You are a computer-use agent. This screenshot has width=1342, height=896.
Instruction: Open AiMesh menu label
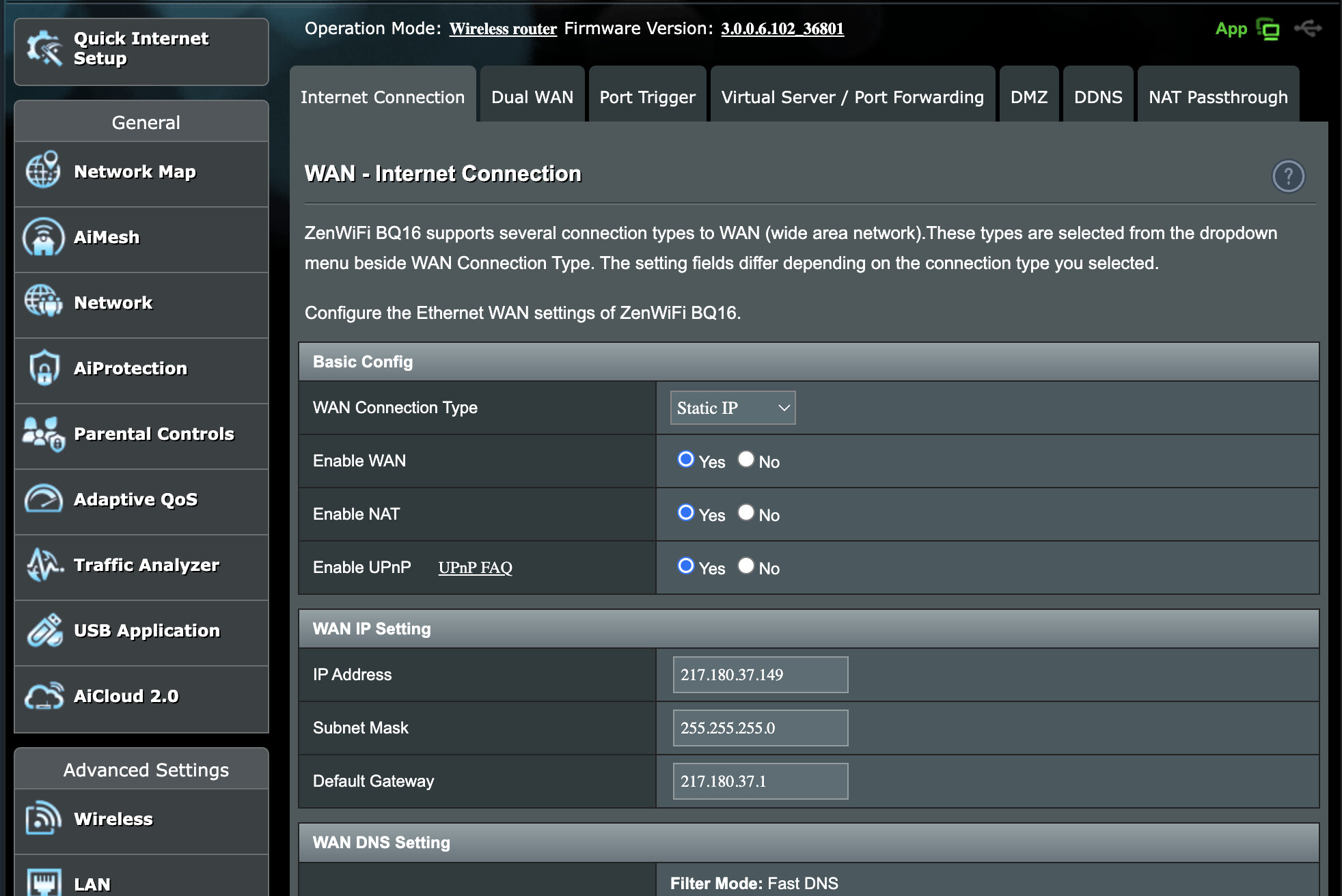(x=107, y=237)
